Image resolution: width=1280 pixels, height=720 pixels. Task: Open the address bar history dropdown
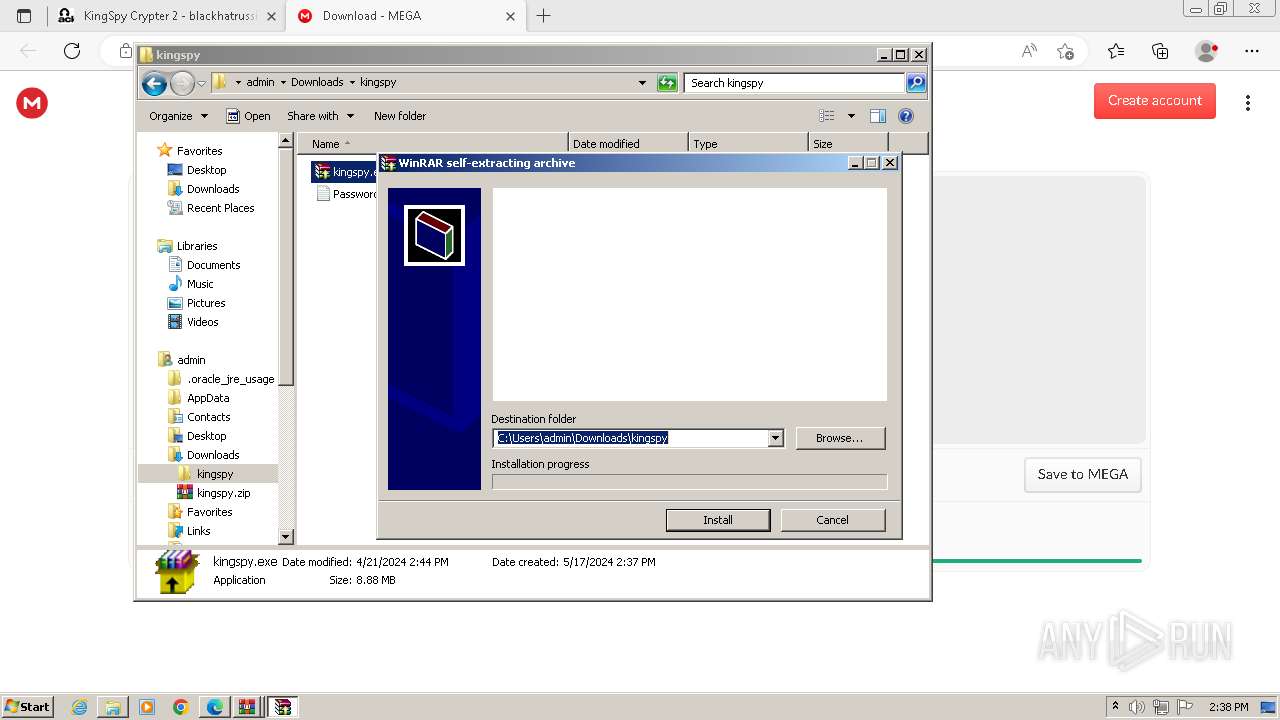tap(642, 83)
